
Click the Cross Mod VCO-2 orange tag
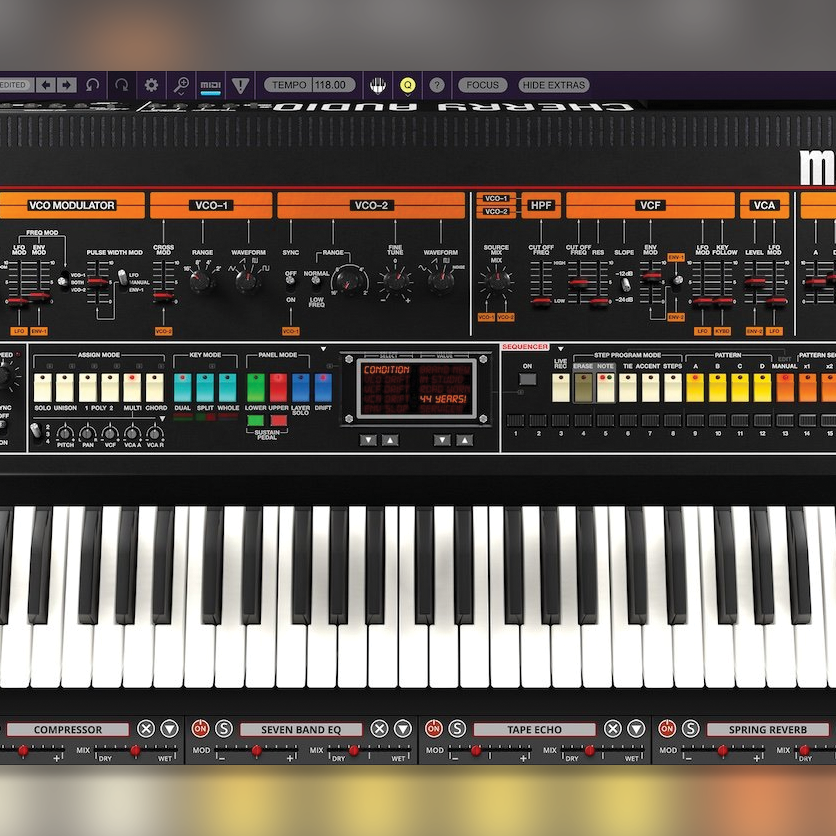[x=163, y=331]
